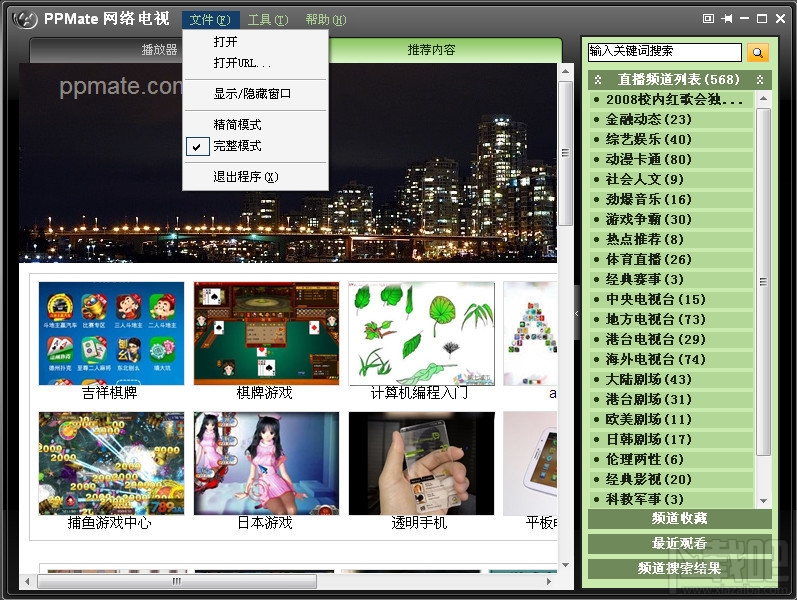Click channel list scrollbar down arrow
The image size is (797, 600).
click(763, 501)
